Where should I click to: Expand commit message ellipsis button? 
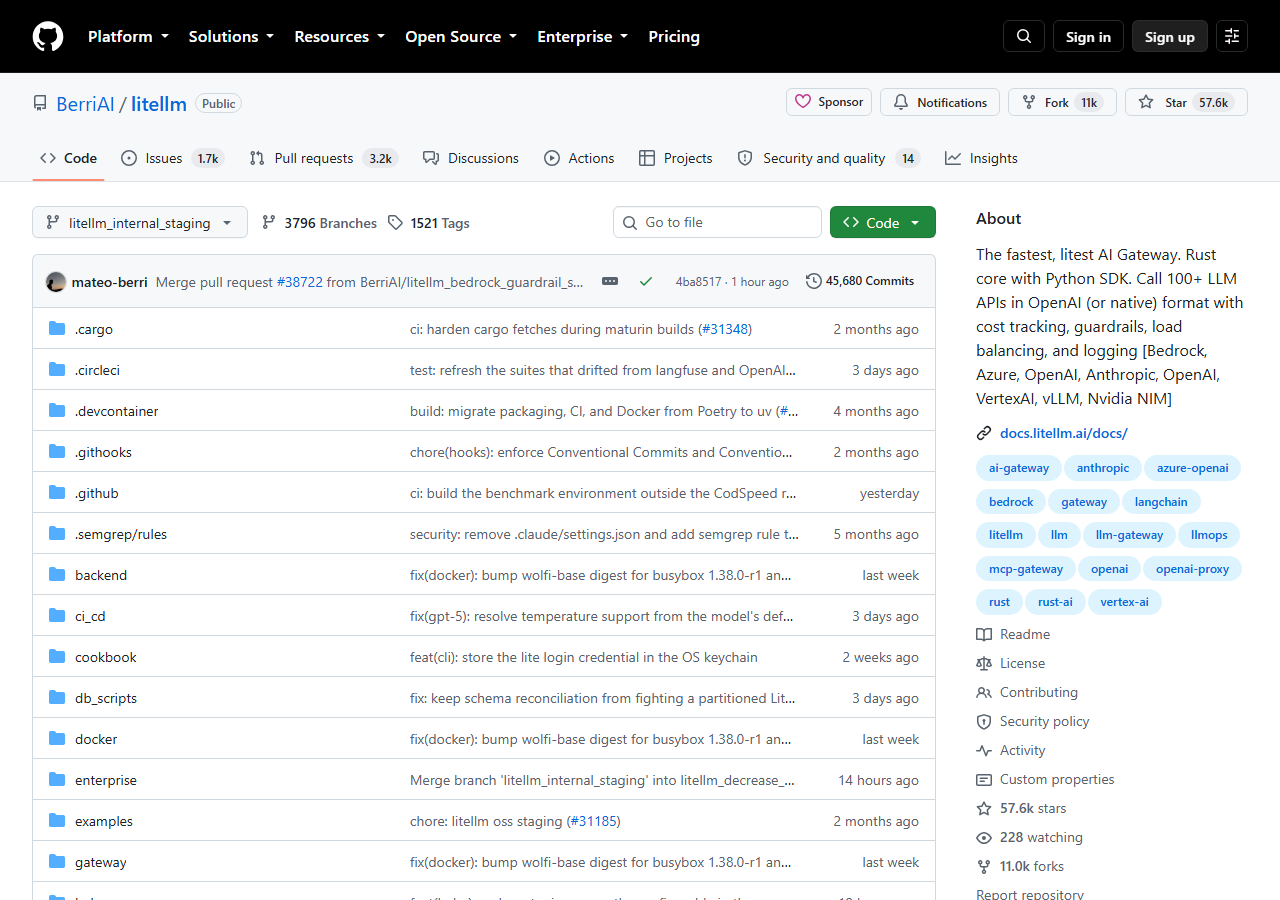[610, 281]
